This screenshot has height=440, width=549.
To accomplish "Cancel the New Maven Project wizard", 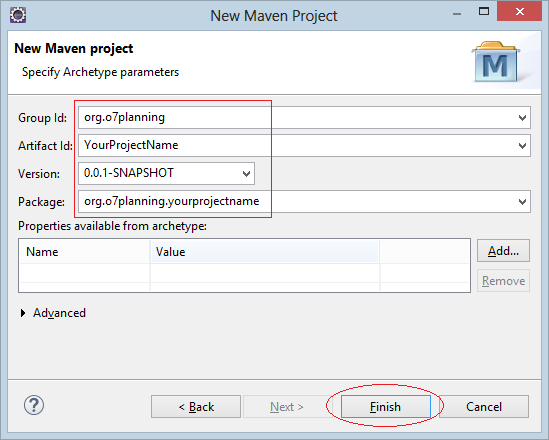I will point(484,407).
